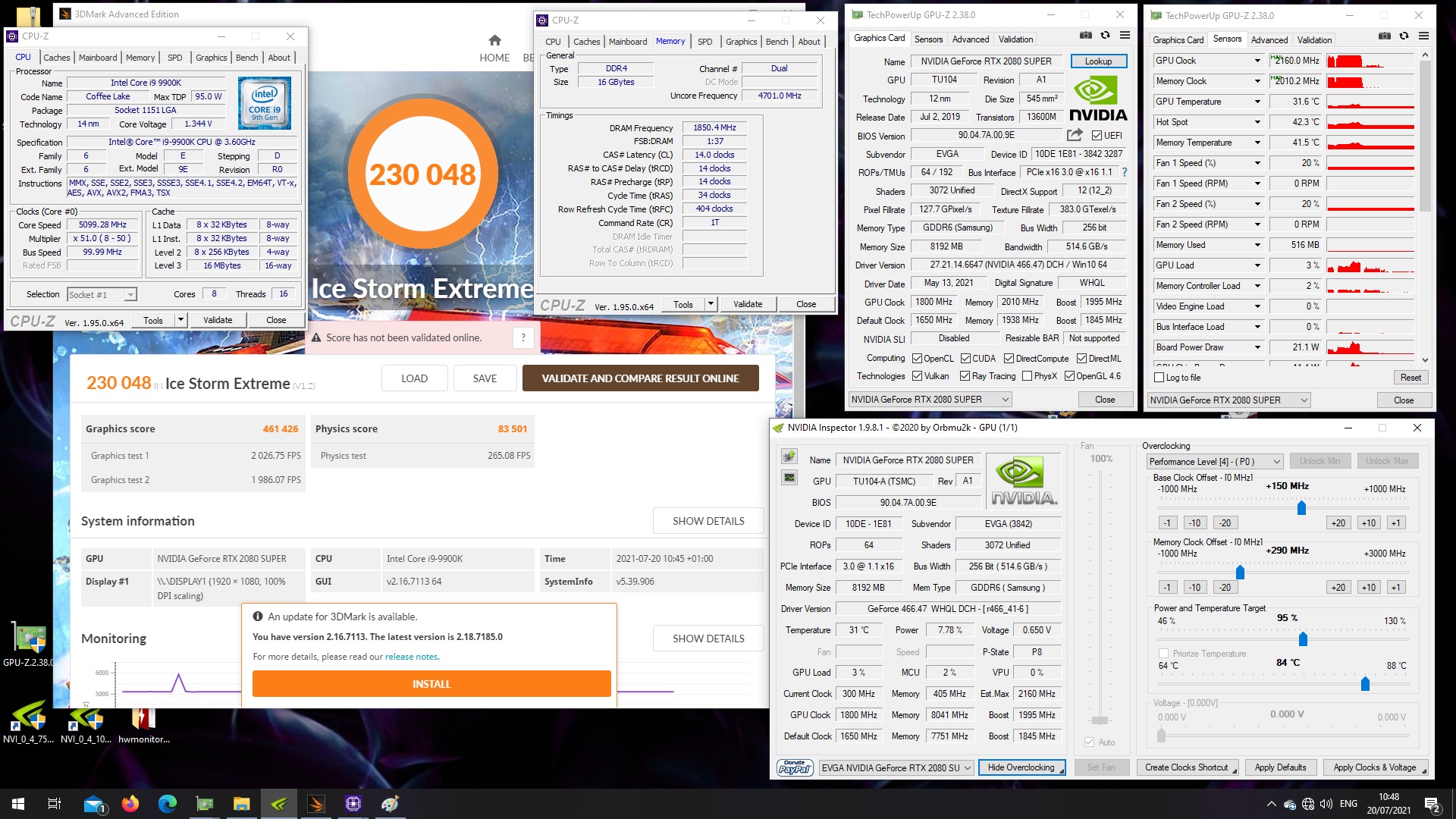Screen dimensions: 1456x819
Task: Click the BIOS export arrow icon next to UEFI
Action: click(x=1074, y=135)
